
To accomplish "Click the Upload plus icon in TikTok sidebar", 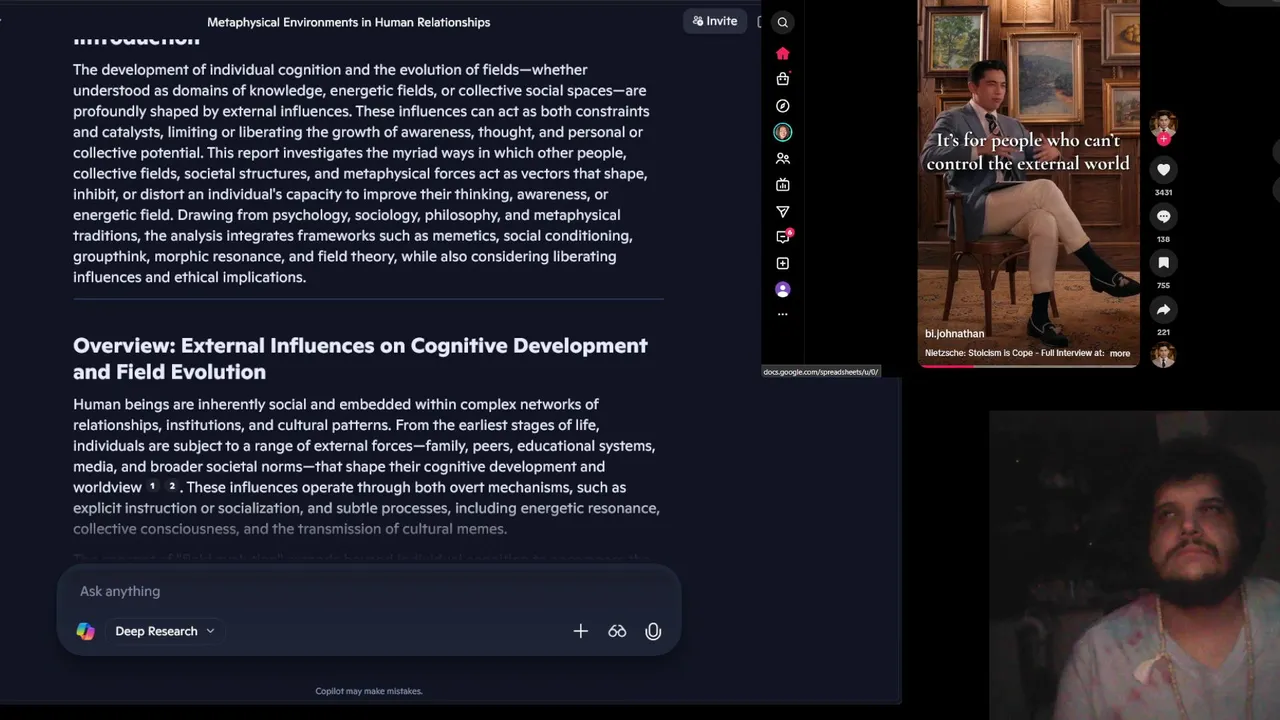I will [783, 263].
